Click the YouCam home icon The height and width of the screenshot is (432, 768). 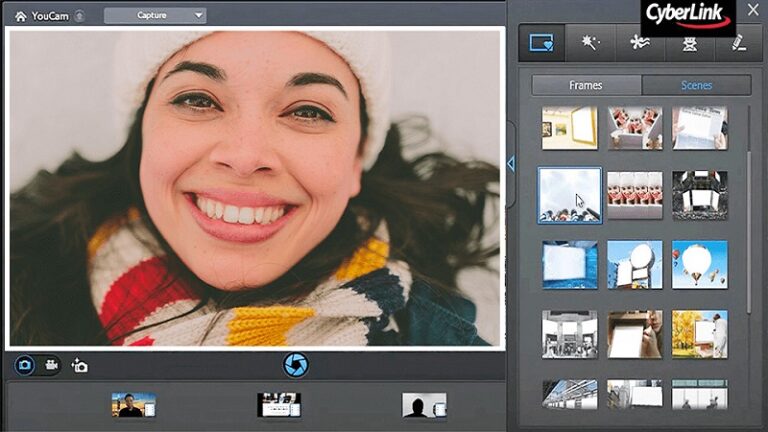pos(21,16)
